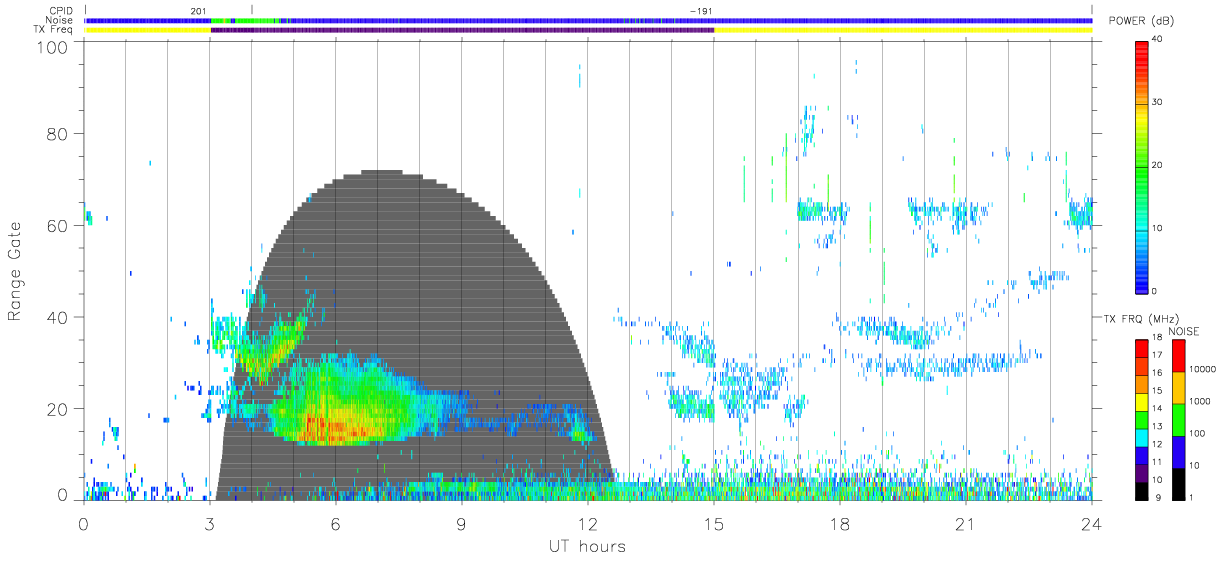Click the TX frequency legend label '9'
The width and height of the screenshot is (1228, 567).
(x=1158, y=497)
